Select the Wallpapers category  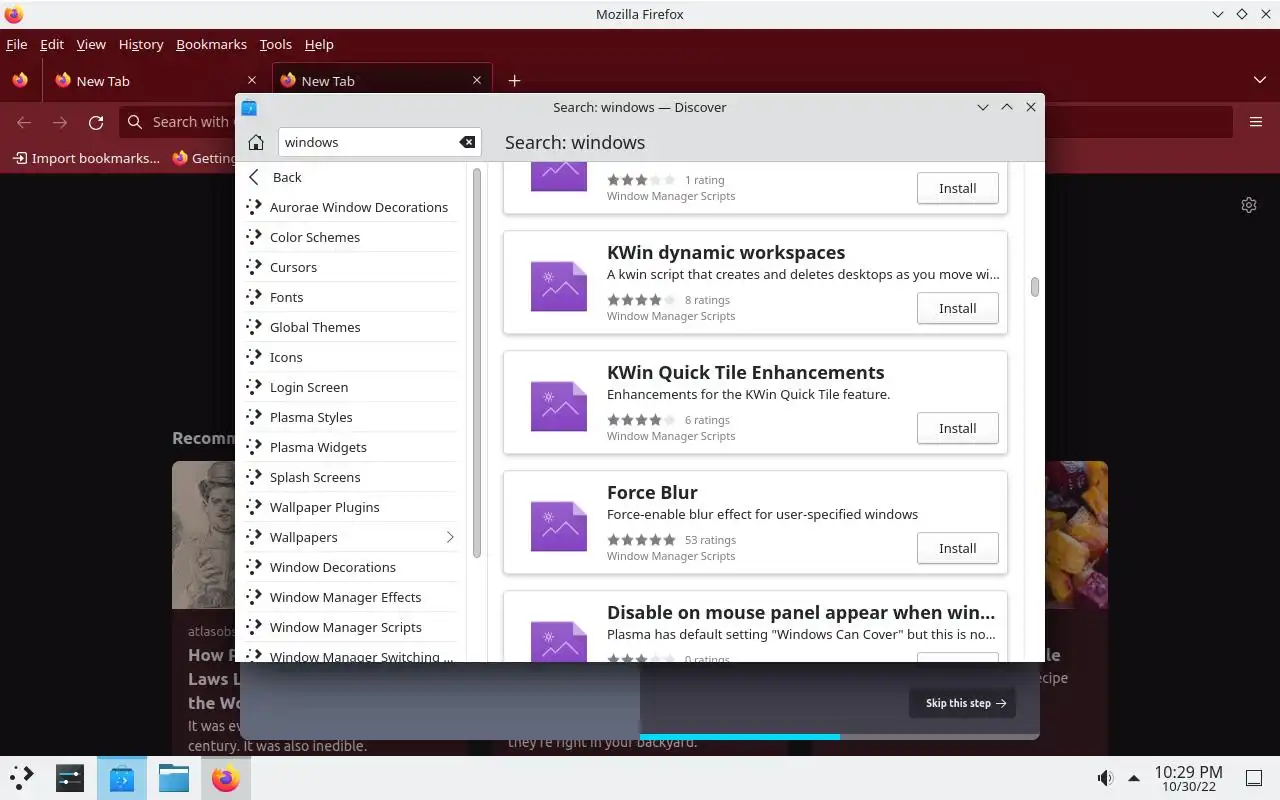351,537
